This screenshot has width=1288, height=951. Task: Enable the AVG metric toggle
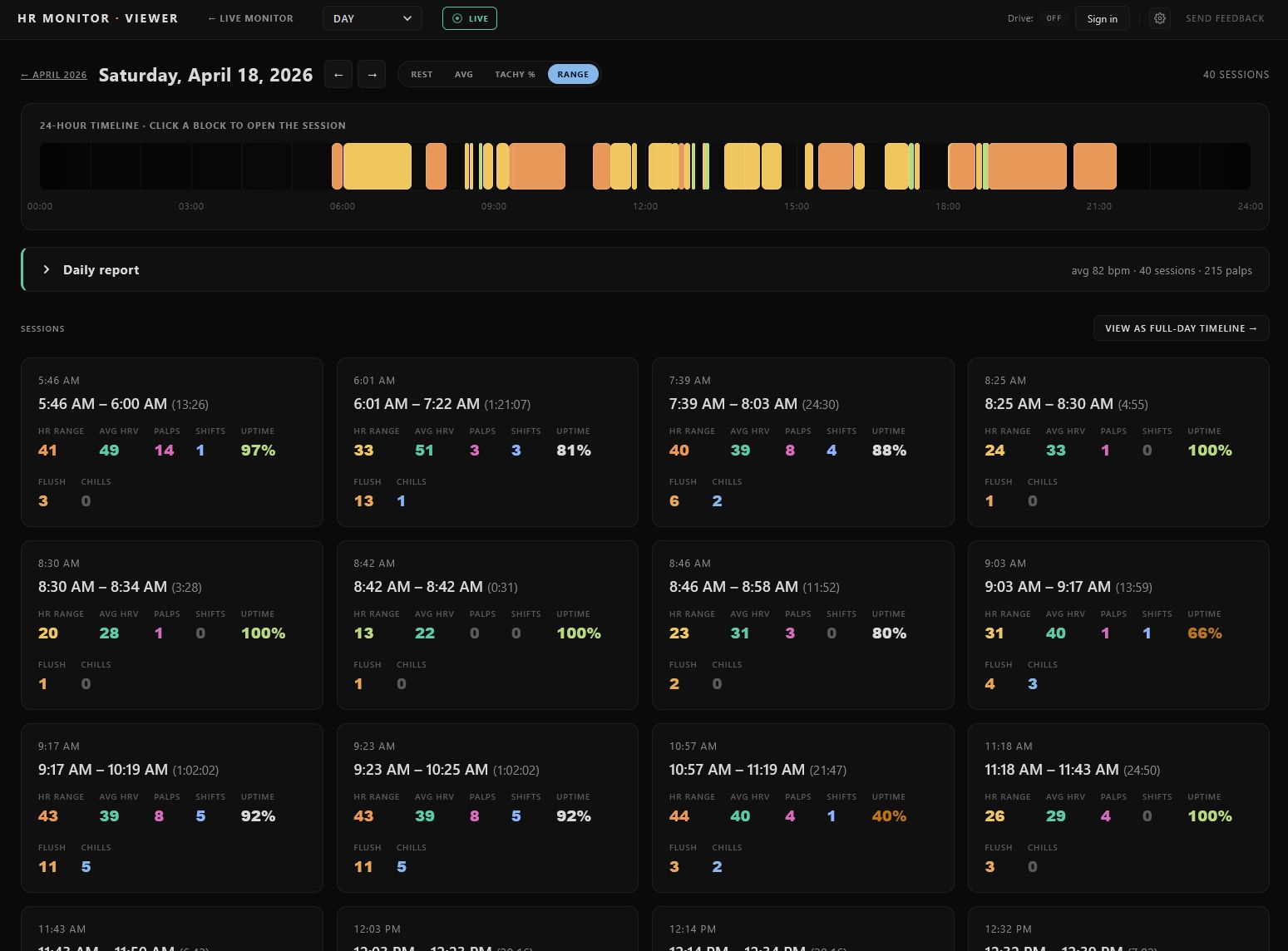464,74
